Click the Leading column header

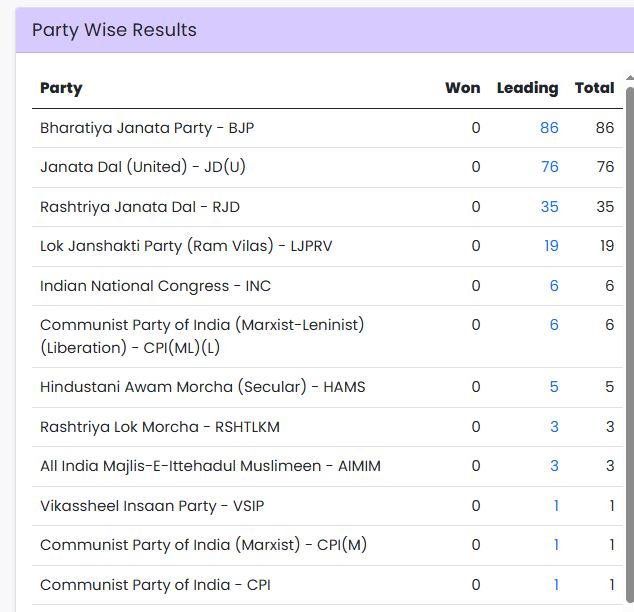(527, 88)
